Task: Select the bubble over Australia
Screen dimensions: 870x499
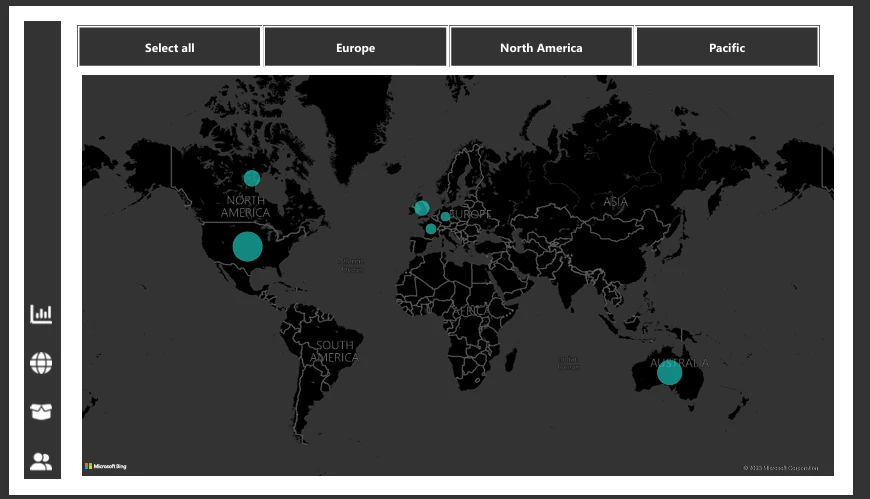Action: [x=669, y=372]
